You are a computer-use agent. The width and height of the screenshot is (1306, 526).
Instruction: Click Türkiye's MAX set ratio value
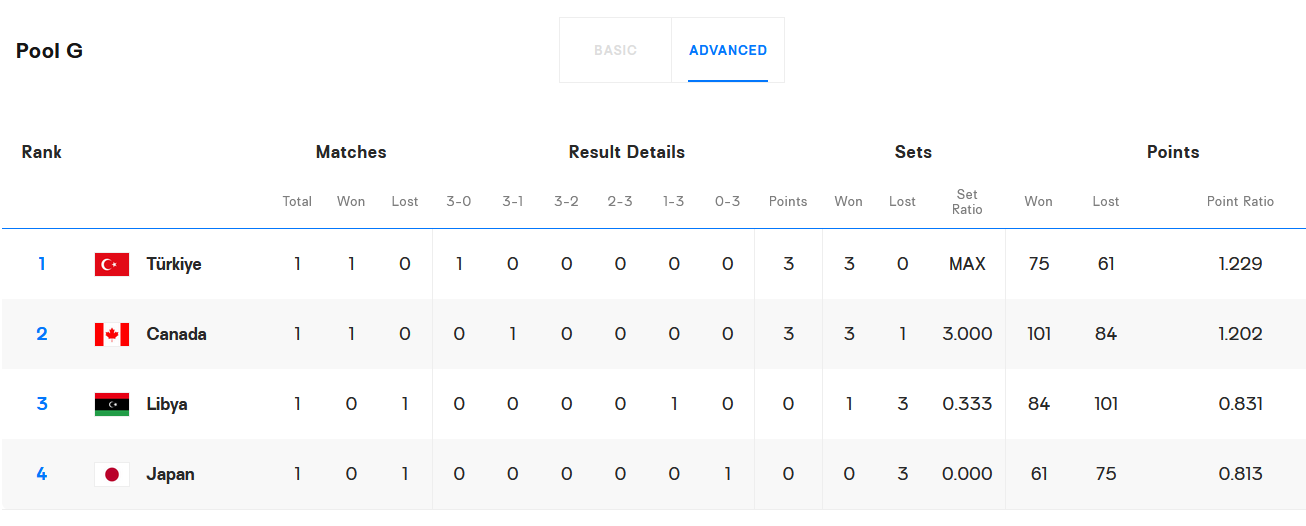tap(967, 264)
